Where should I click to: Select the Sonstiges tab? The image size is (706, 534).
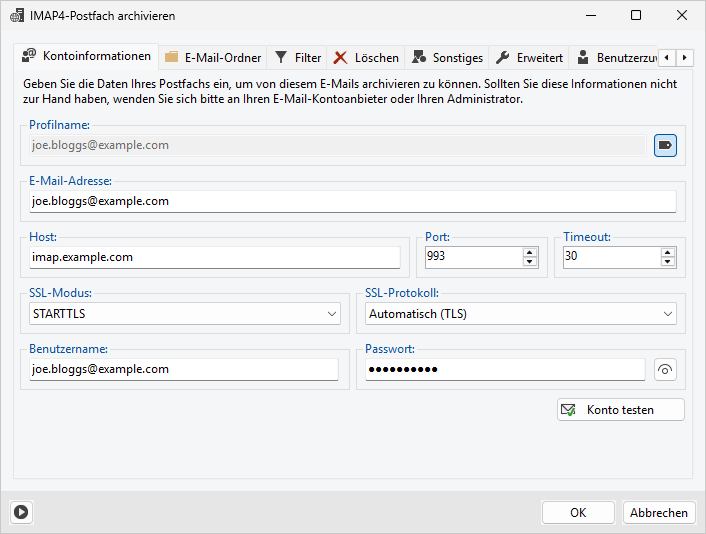click(x=448, y=58)
